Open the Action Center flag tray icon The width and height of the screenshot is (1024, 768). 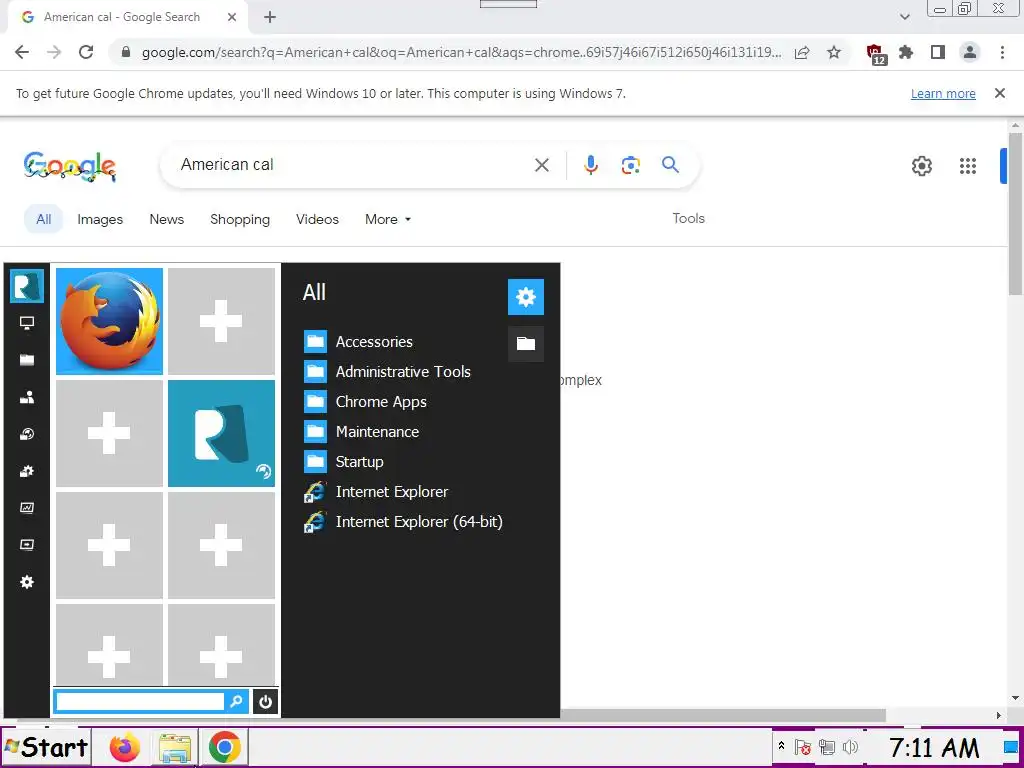[x=803, y=746]
